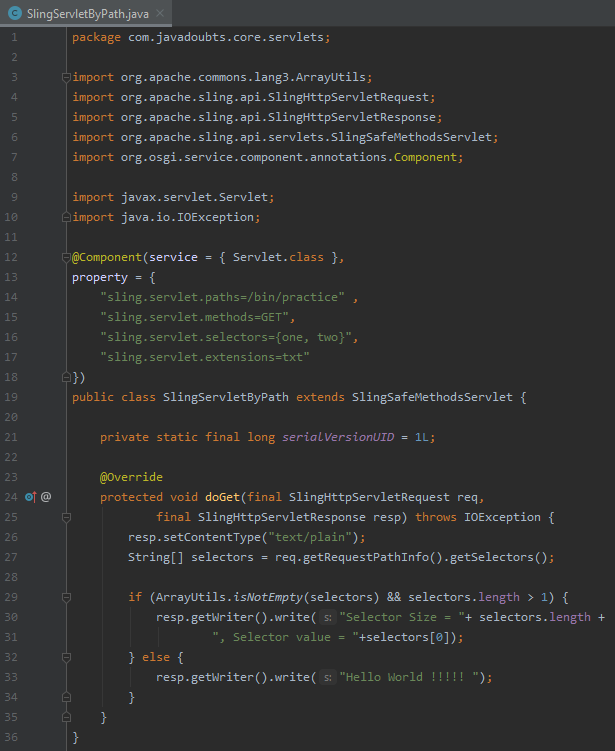The image size is (615, 751).
Task: Click SlingSafeMethodsServlet in the line 6 import
Action: [411, 137]
